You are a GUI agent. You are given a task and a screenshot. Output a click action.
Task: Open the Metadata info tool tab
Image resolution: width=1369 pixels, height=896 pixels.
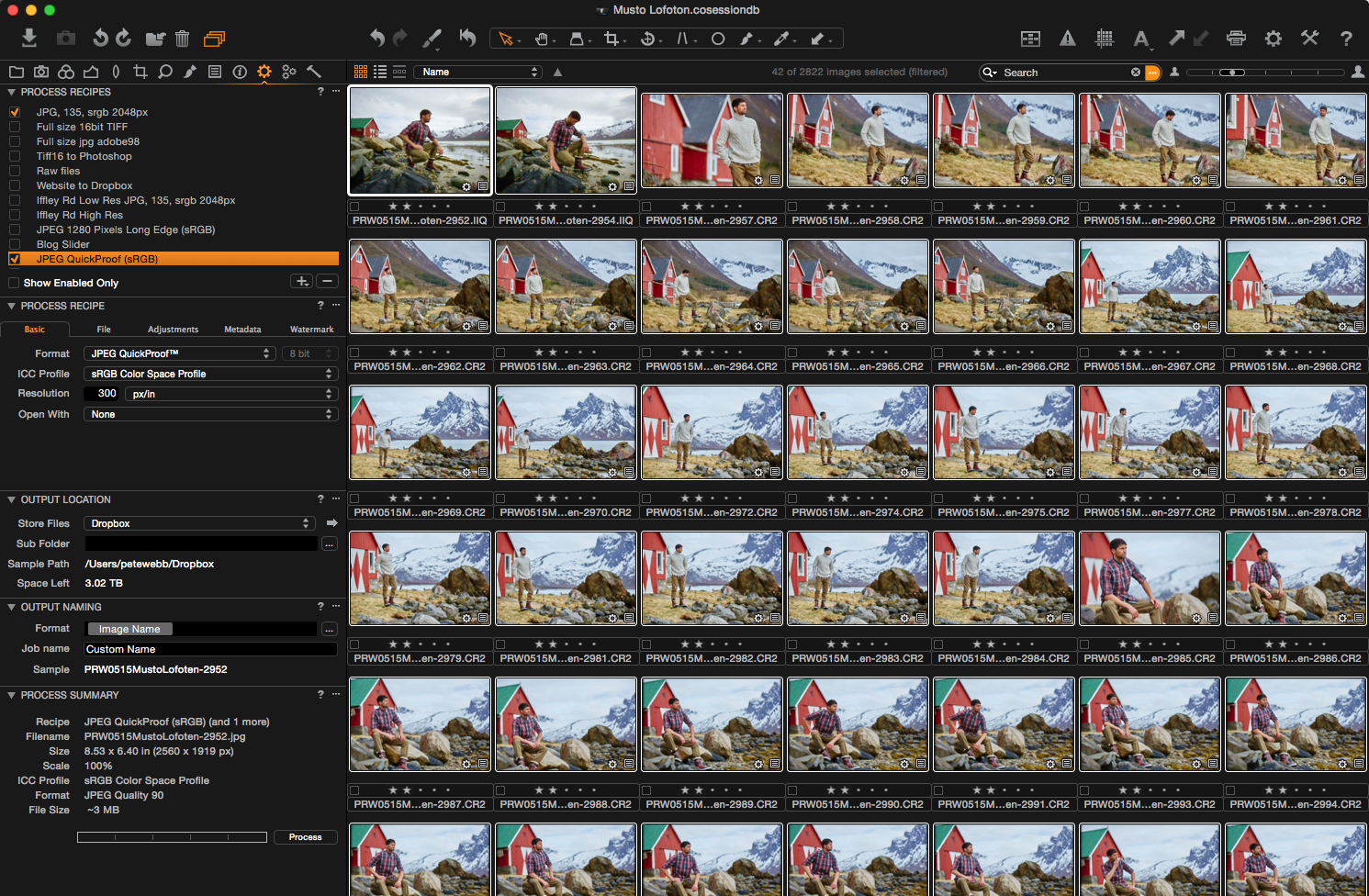240,72
